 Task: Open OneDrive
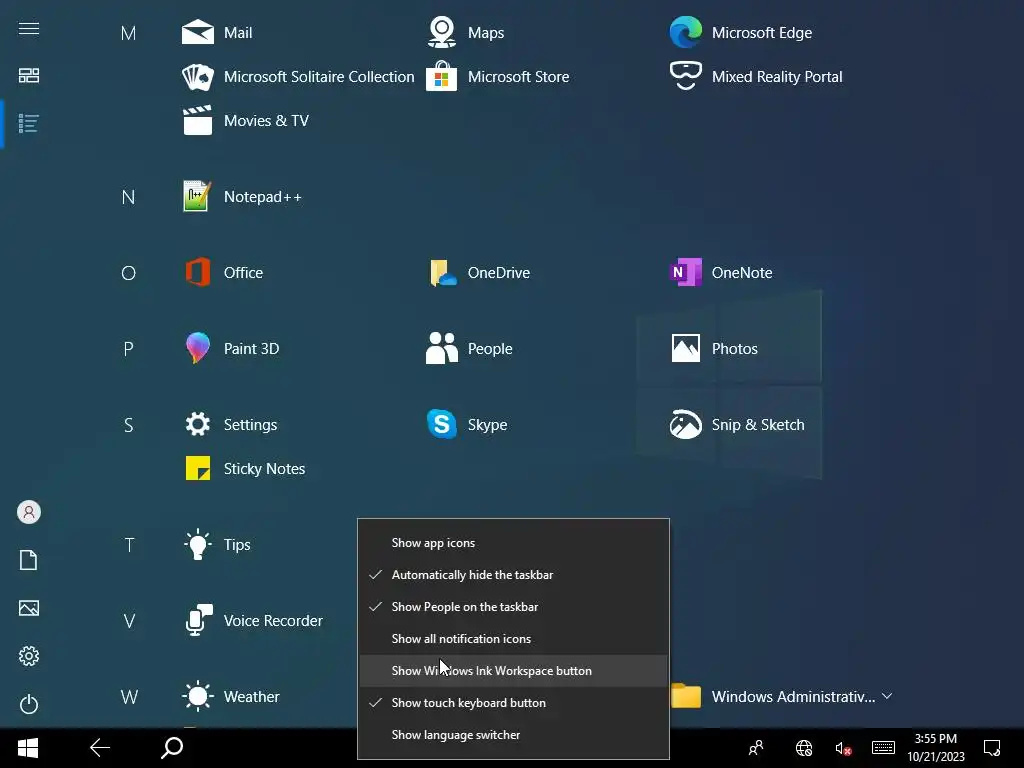[x=479, y=272]
